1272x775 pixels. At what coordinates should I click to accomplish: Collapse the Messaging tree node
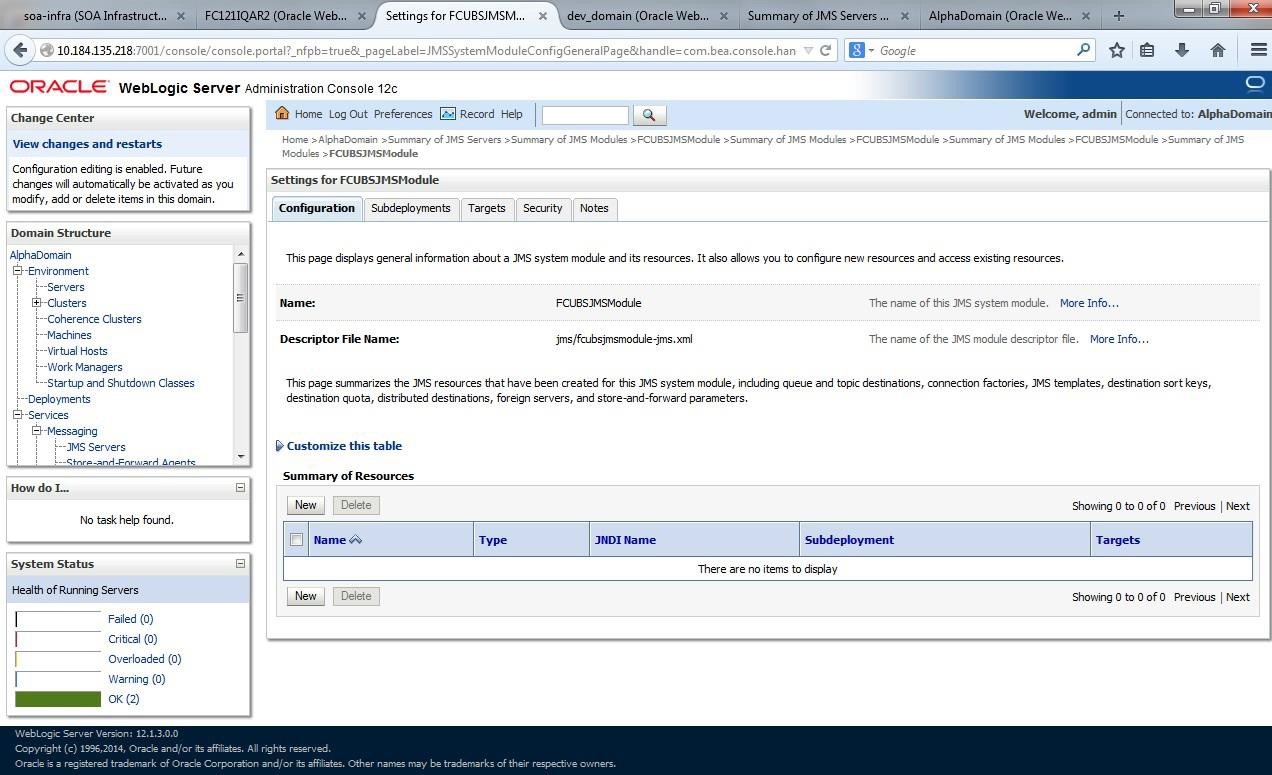pyautogui.click(x=37, y=431)
